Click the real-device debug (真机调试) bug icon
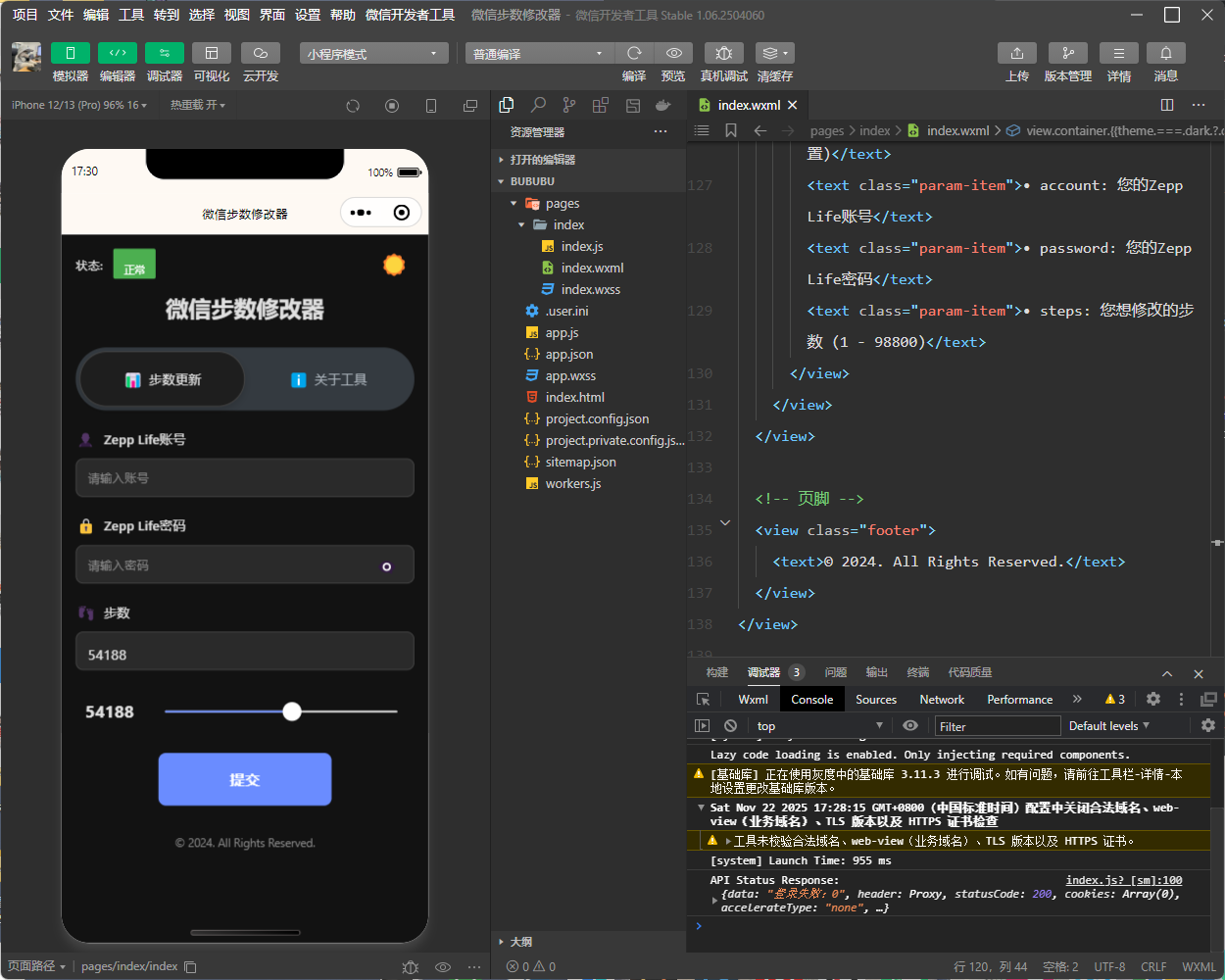 [x=723, y=53]
